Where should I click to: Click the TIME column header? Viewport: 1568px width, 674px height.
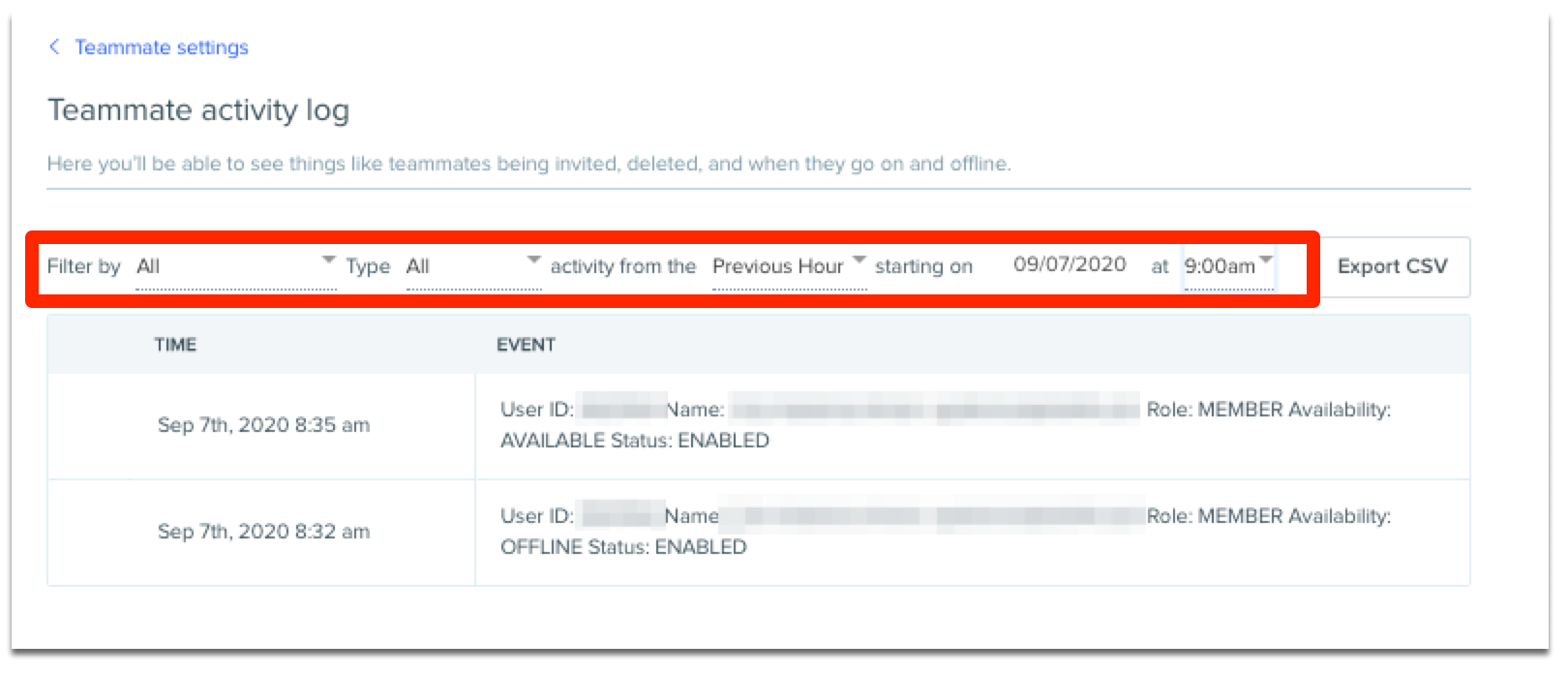pyautogui.click(x=175, y=345)
